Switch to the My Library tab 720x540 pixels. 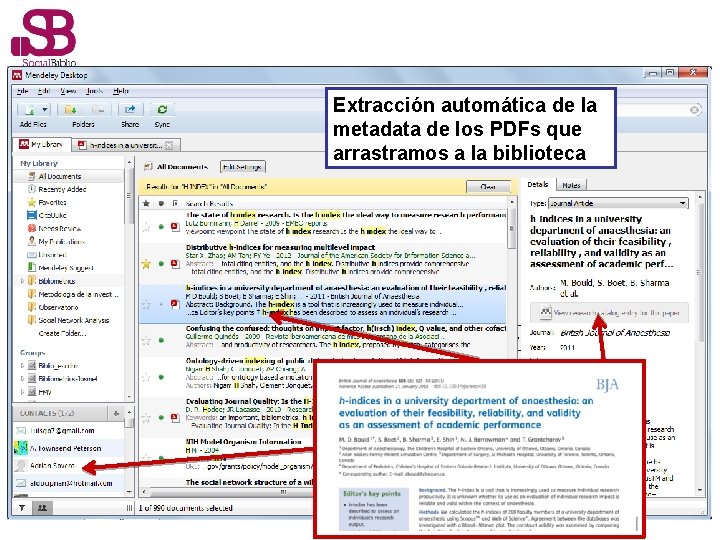[x=41, y=145]
